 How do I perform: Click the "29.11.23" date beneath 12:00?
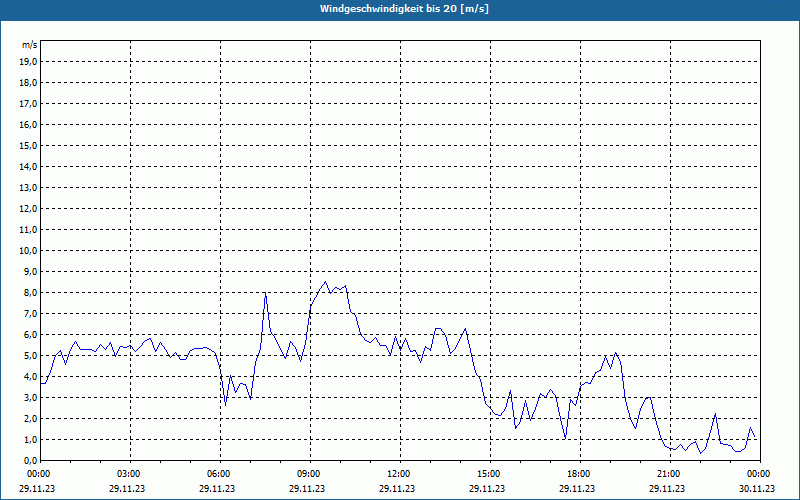pyautogui.click(x=397, y=488)
